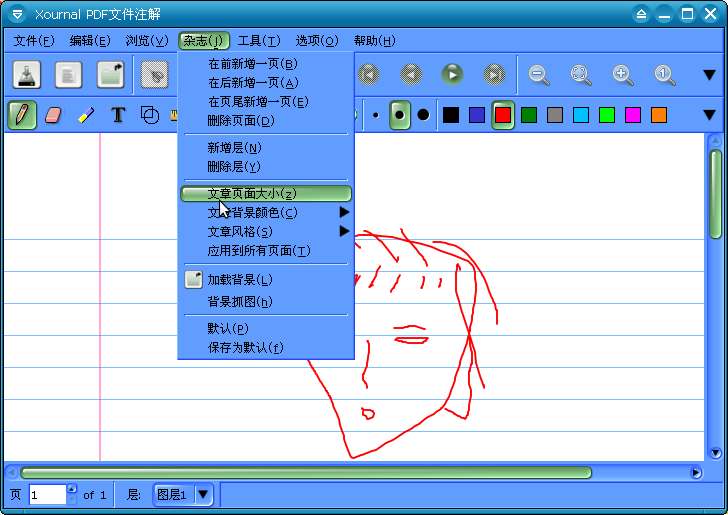Pick the magenta color swatch
728x515 pixels.
point(633,115)
